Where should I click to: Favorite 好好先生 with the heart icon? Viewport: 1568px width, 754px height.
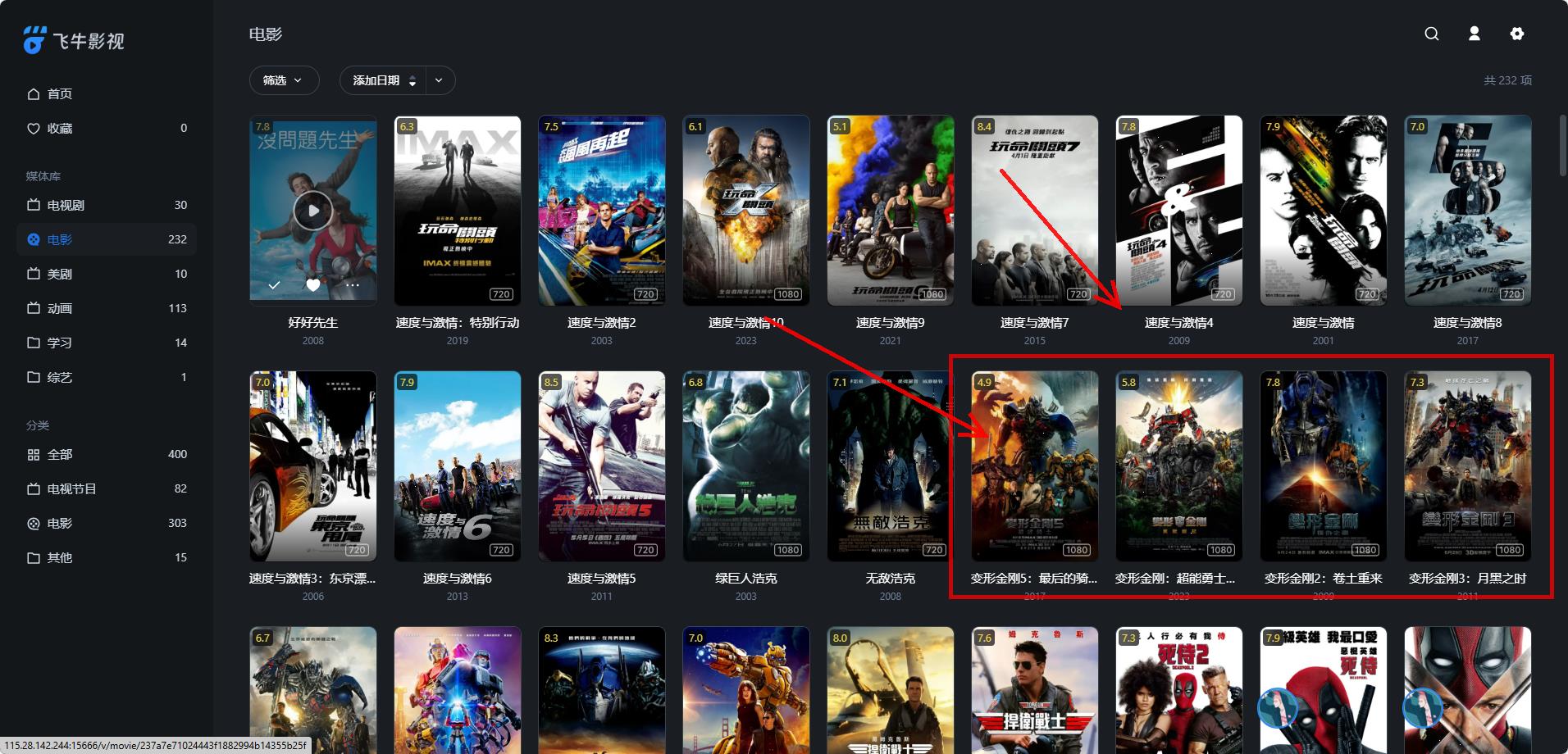(313, 285)
